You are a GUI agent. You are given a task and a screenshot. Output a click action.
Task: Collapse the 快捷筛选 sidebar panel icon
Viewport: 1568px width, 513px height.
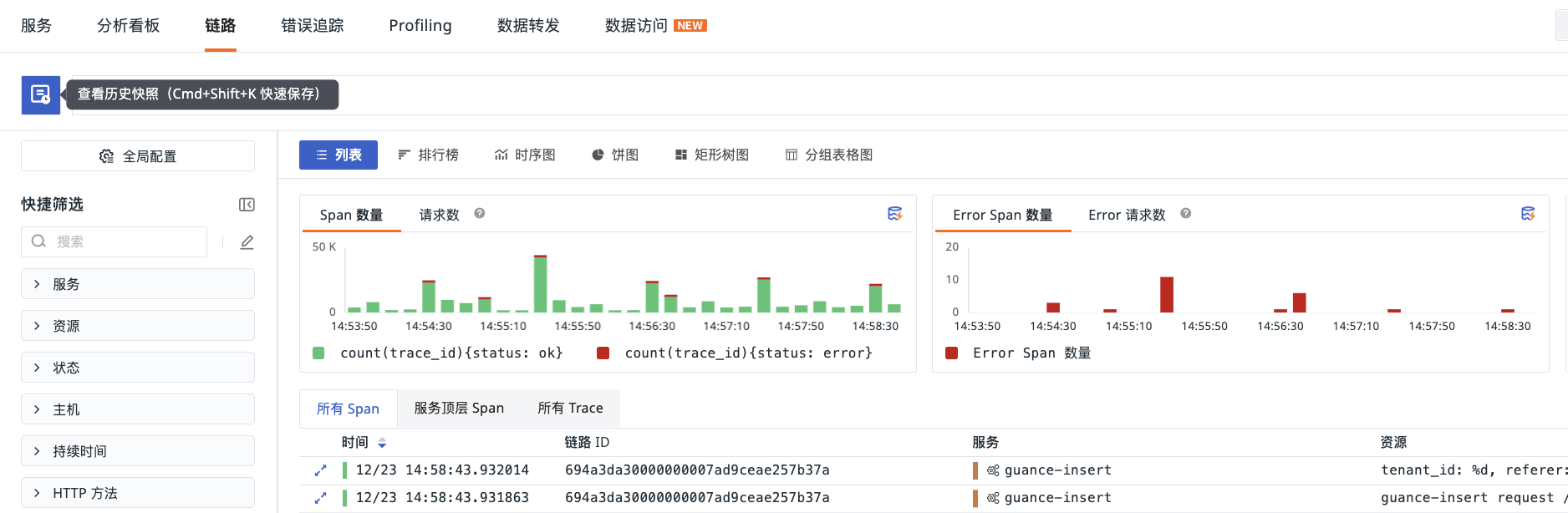(247, 205)
